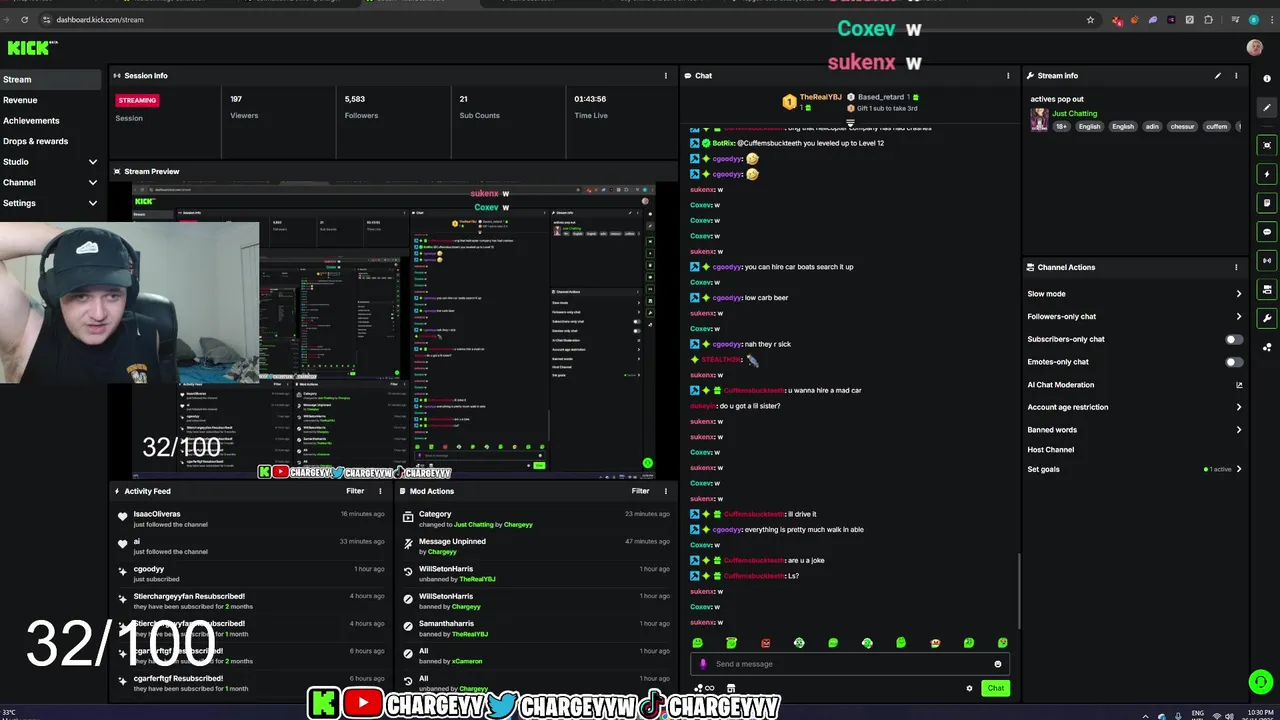Click the first green emote above the chat input
1280x720 pixels.
point(698,643)
